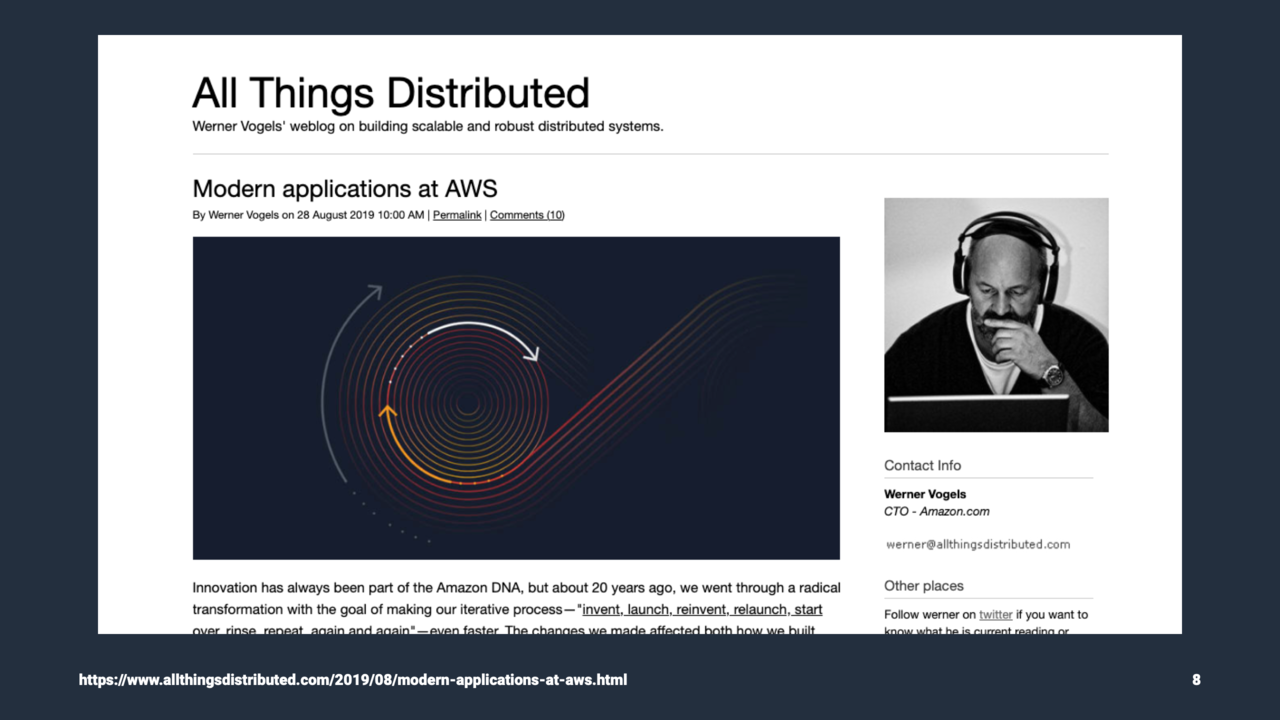
Task: Click the blog tagline about scalable distributed systems
Action: [x=428, y=127]
